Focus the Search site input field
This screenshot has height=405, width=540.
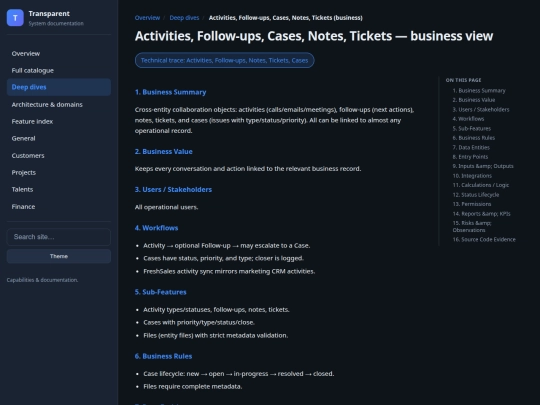coord(59,237)
